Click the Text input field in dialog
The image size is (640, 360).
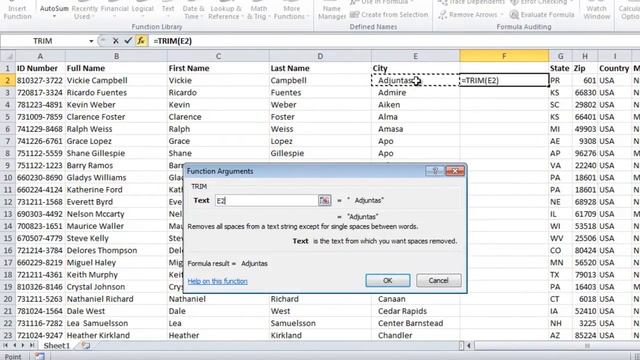click(266, 200)
